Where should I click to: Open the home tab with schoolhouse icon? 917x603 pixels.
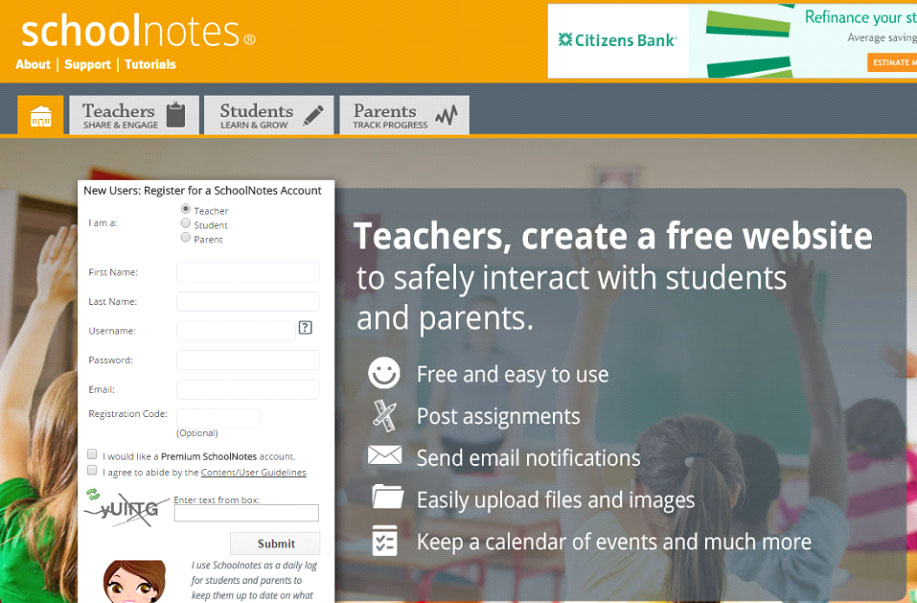(x=40, y=115)
